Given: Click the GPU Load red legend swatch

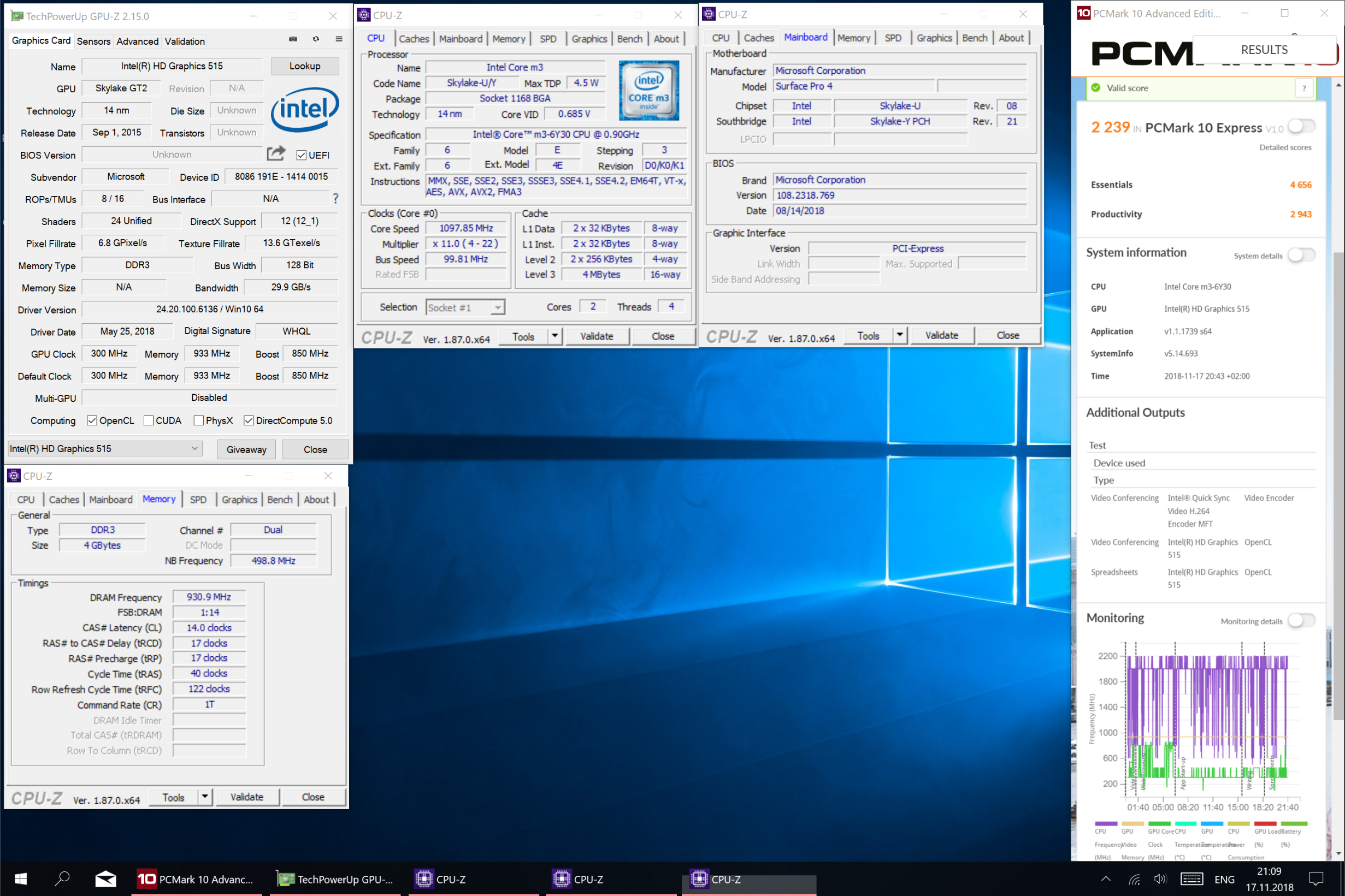Looking at the screenshot, I should (1265, 823).
